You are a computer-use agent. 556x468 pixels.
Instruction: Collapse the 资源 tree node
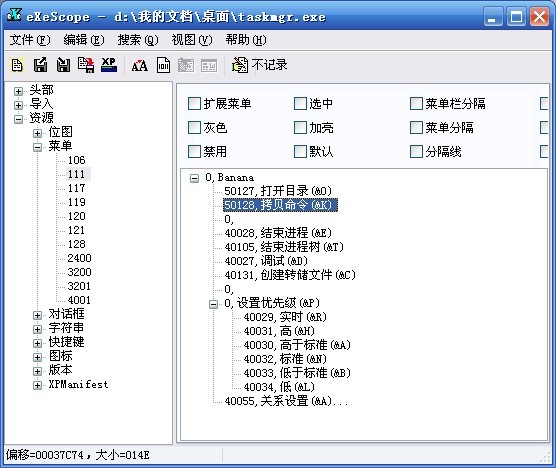click(x=18, y=119)
